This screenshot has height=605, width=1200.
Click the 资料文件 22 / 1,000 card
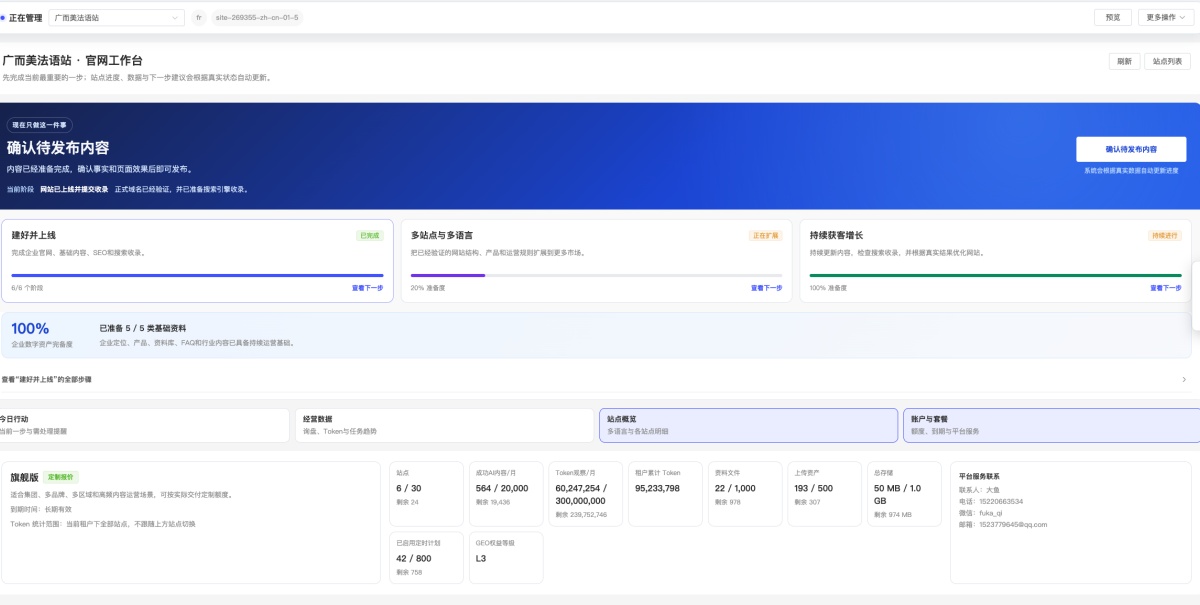click(744, 494)
